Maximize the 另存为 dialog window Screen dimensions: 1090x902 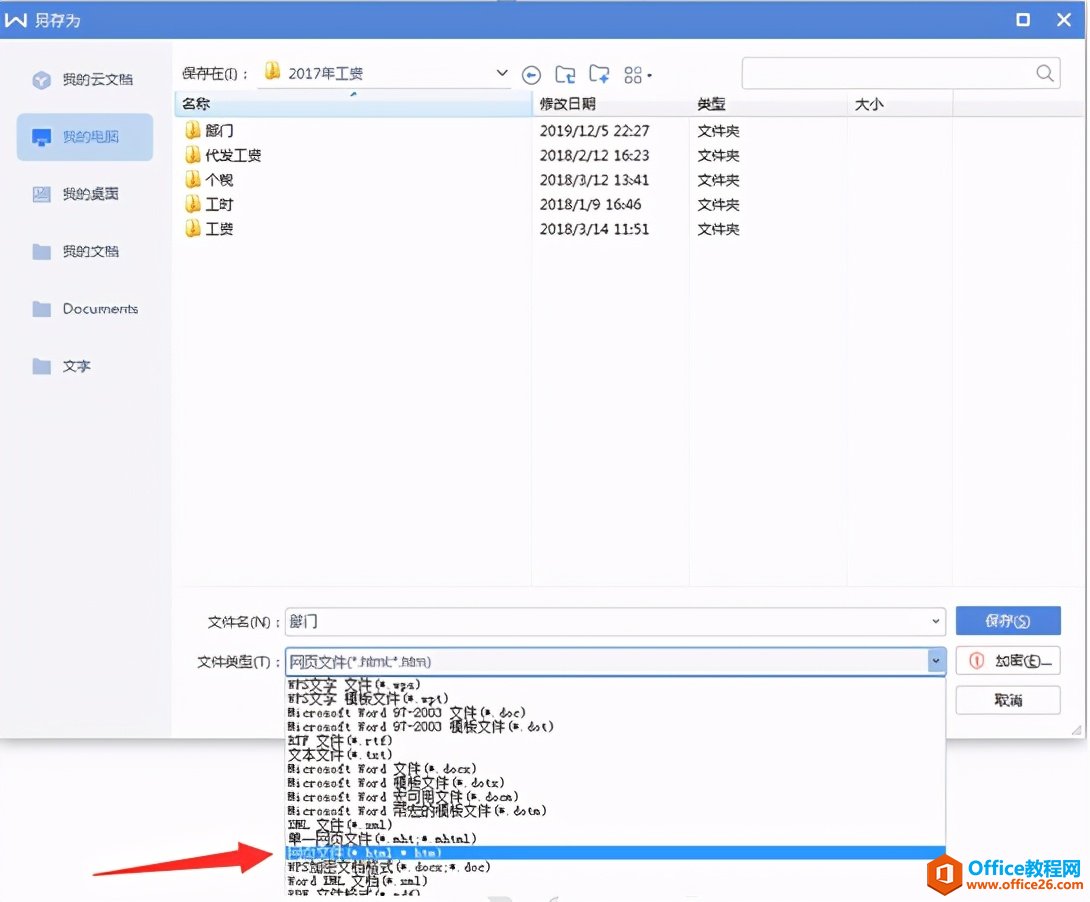[x=1023, y=19]
